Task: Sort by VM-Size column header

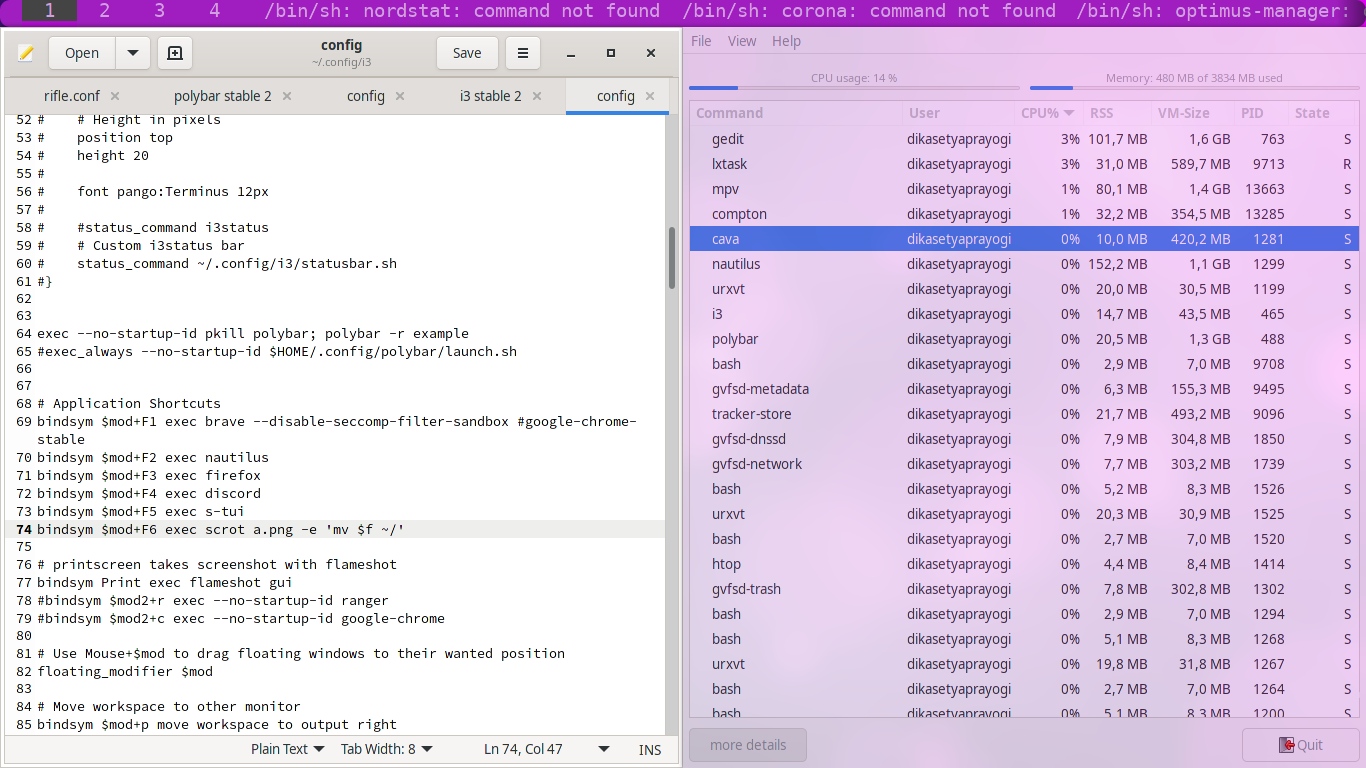Action: point(1192,113)
